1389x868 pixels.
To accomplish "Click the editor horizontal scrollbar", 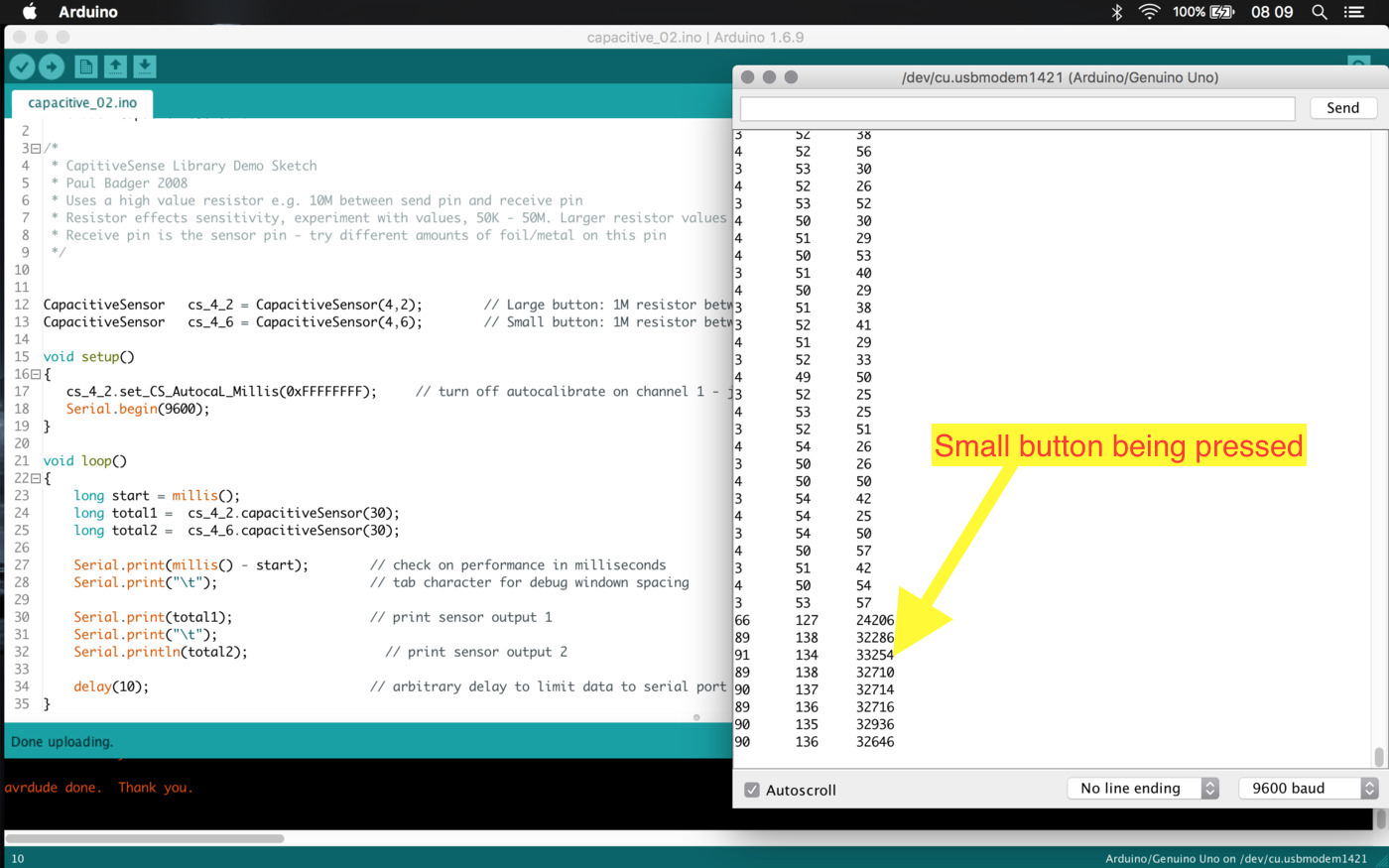I will (x=147, y=838).
